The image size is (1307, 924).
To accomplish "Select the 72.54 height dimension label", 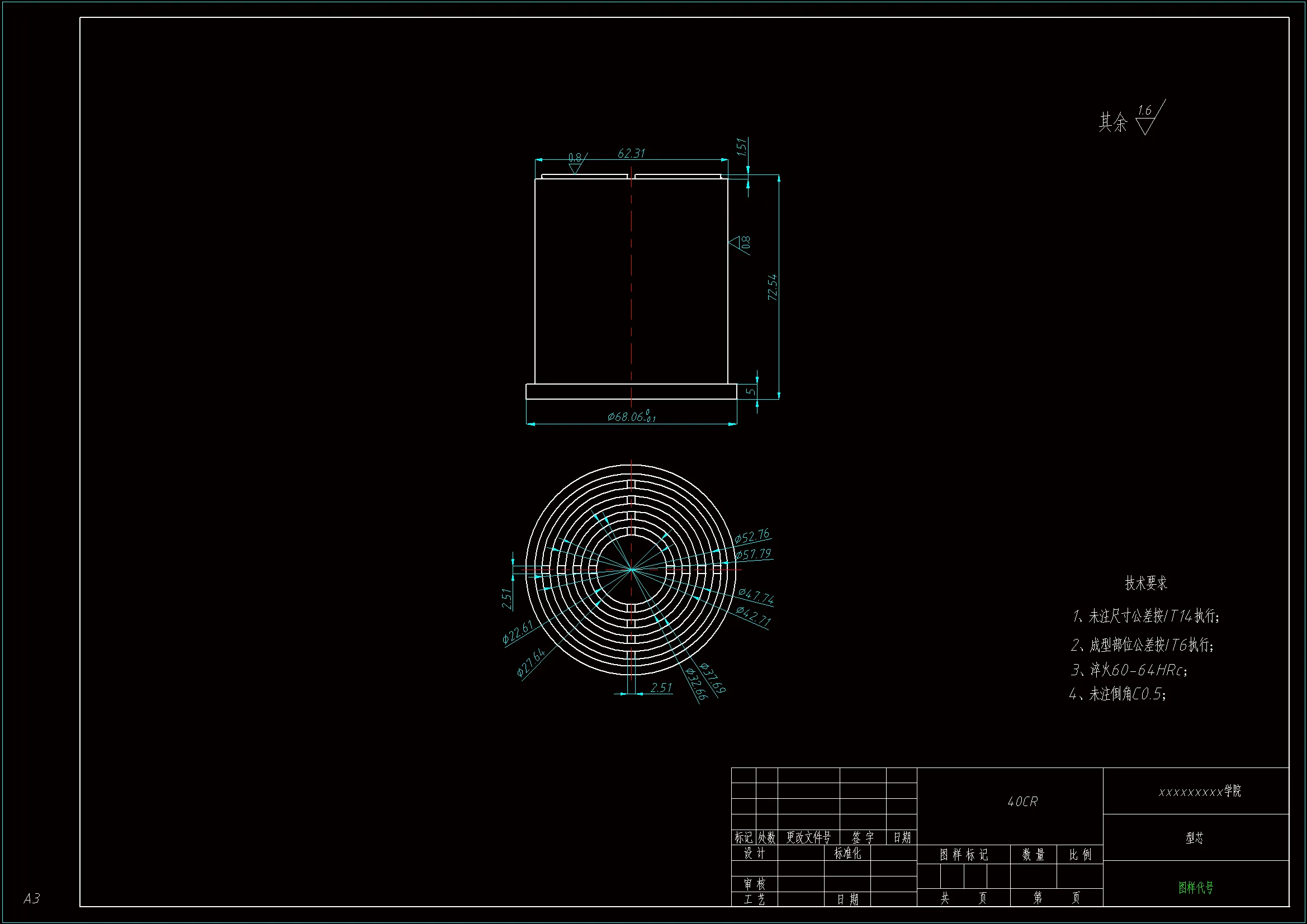I will point(772,287).
